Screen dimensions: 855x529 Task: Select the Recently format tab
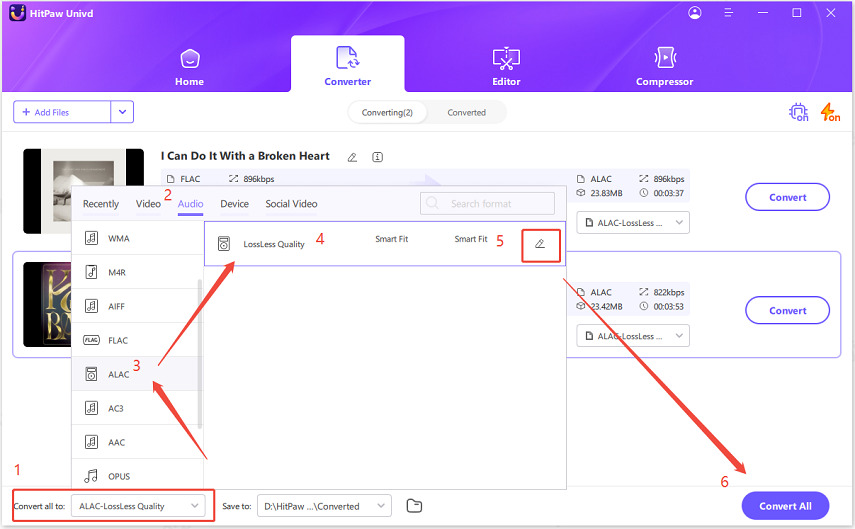point(101,204)
